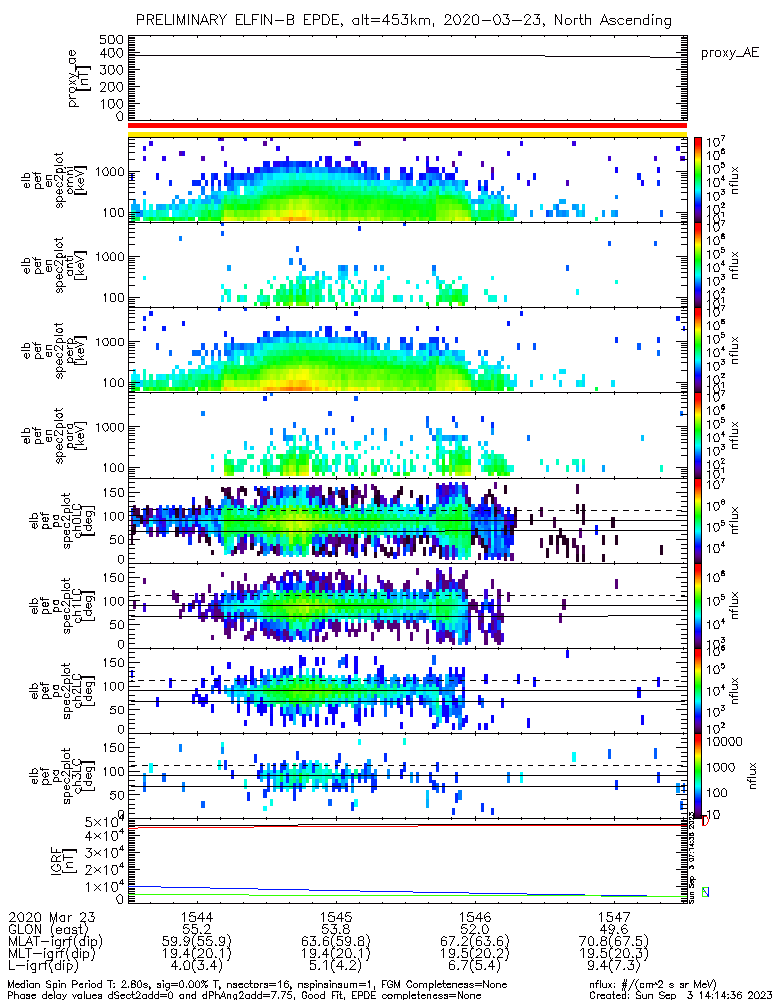This screenshot has width=775, height=1000.
Task: Click the omni energy spectrogram panel
Action: click(408, 180)
